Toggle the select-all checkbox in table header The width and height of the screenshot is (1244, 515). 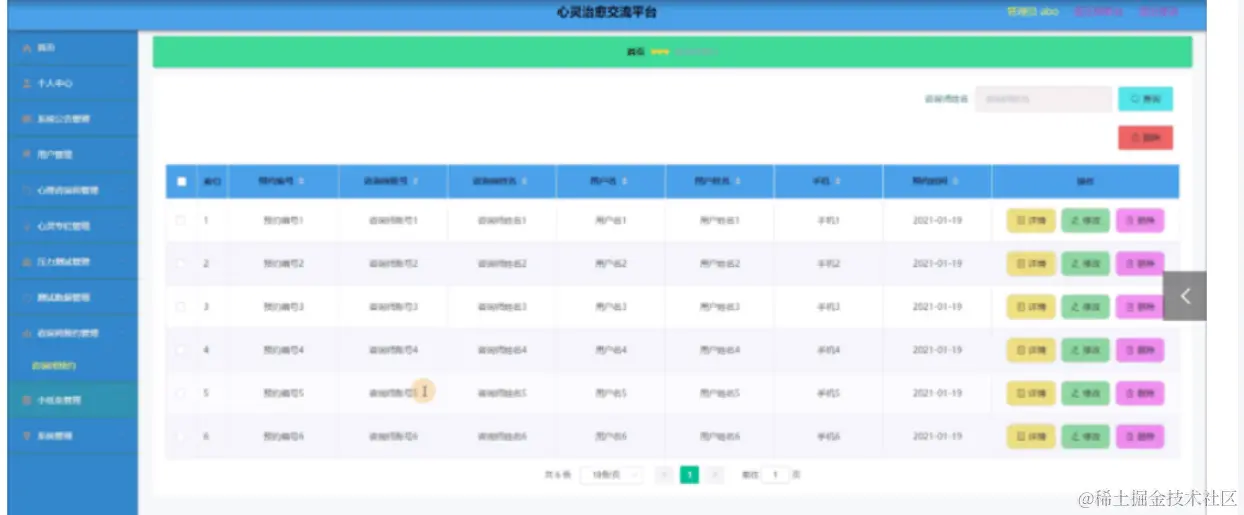pos(181,182)
